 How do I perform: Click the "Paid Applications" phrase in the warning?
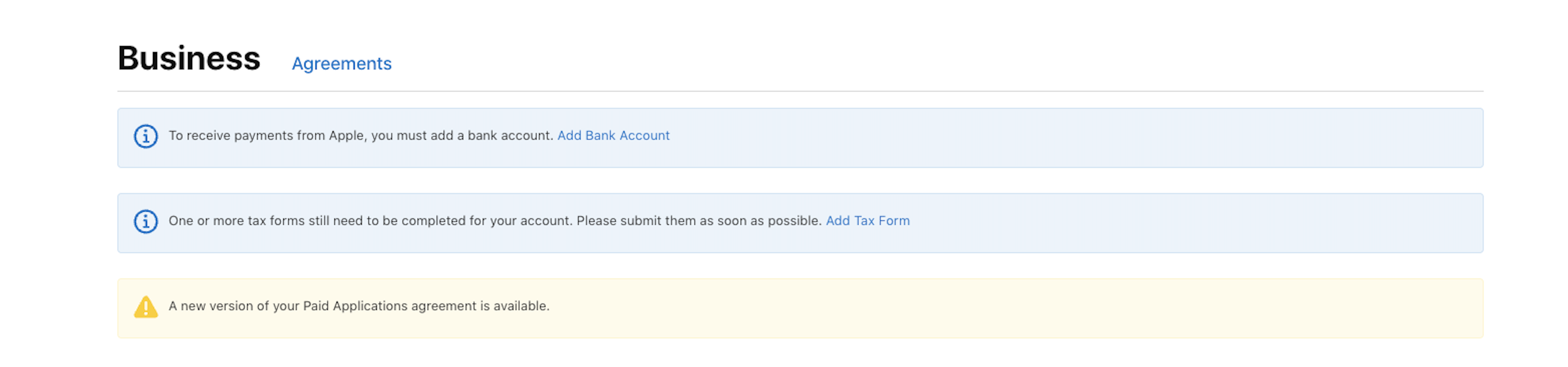coord(356,306)
